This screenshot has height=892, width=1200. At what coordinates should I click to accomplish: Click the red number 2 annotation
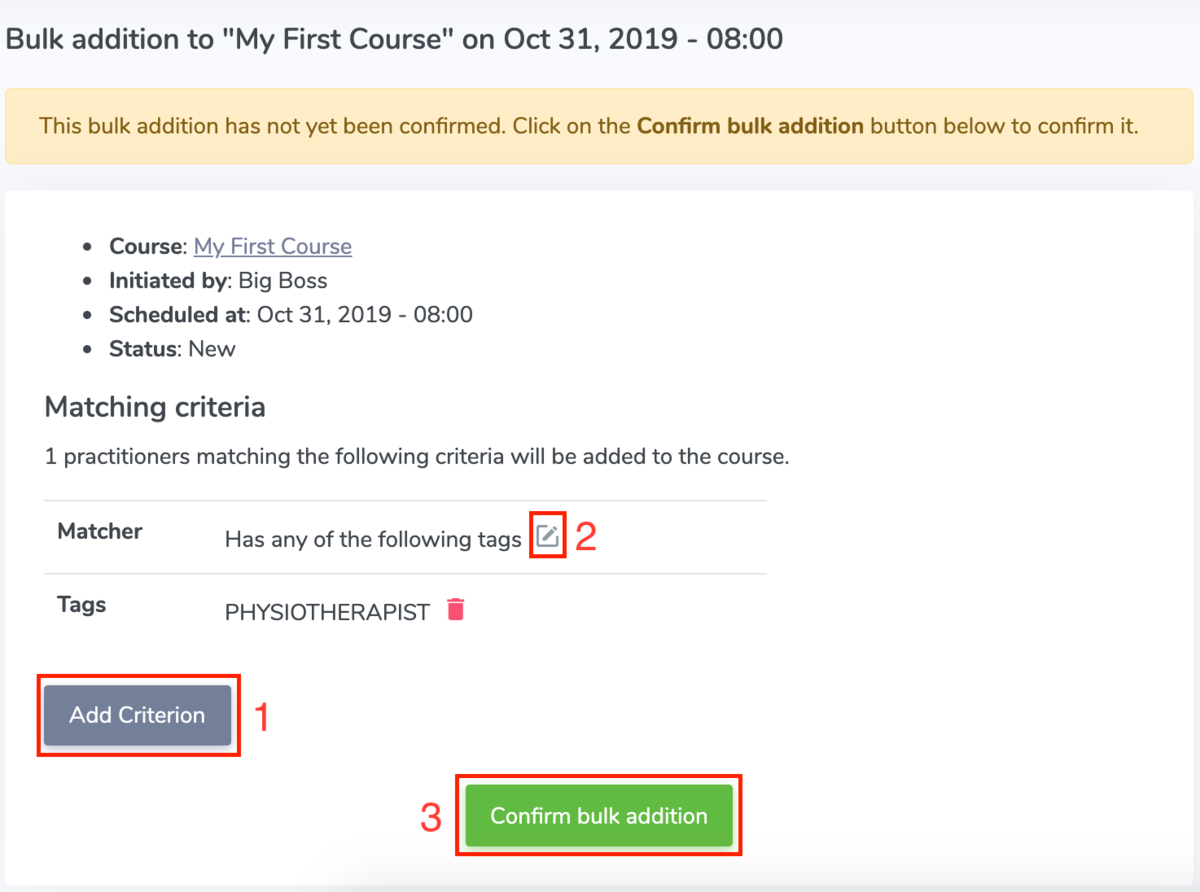(x=586, y=538)
